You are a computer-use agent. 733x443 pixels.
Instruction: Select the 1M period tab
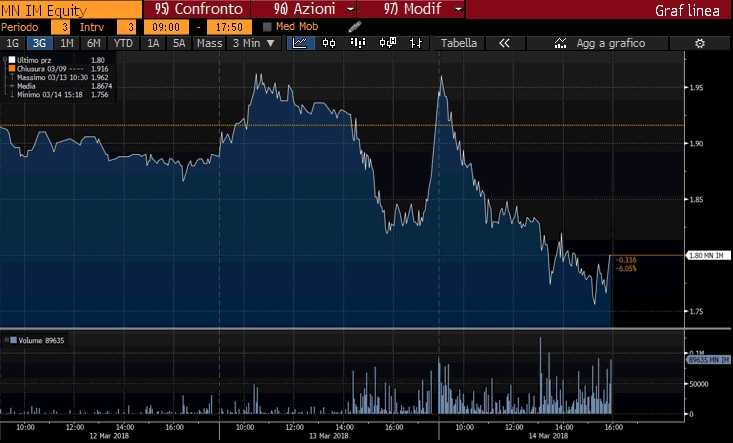tap(67, 43)
